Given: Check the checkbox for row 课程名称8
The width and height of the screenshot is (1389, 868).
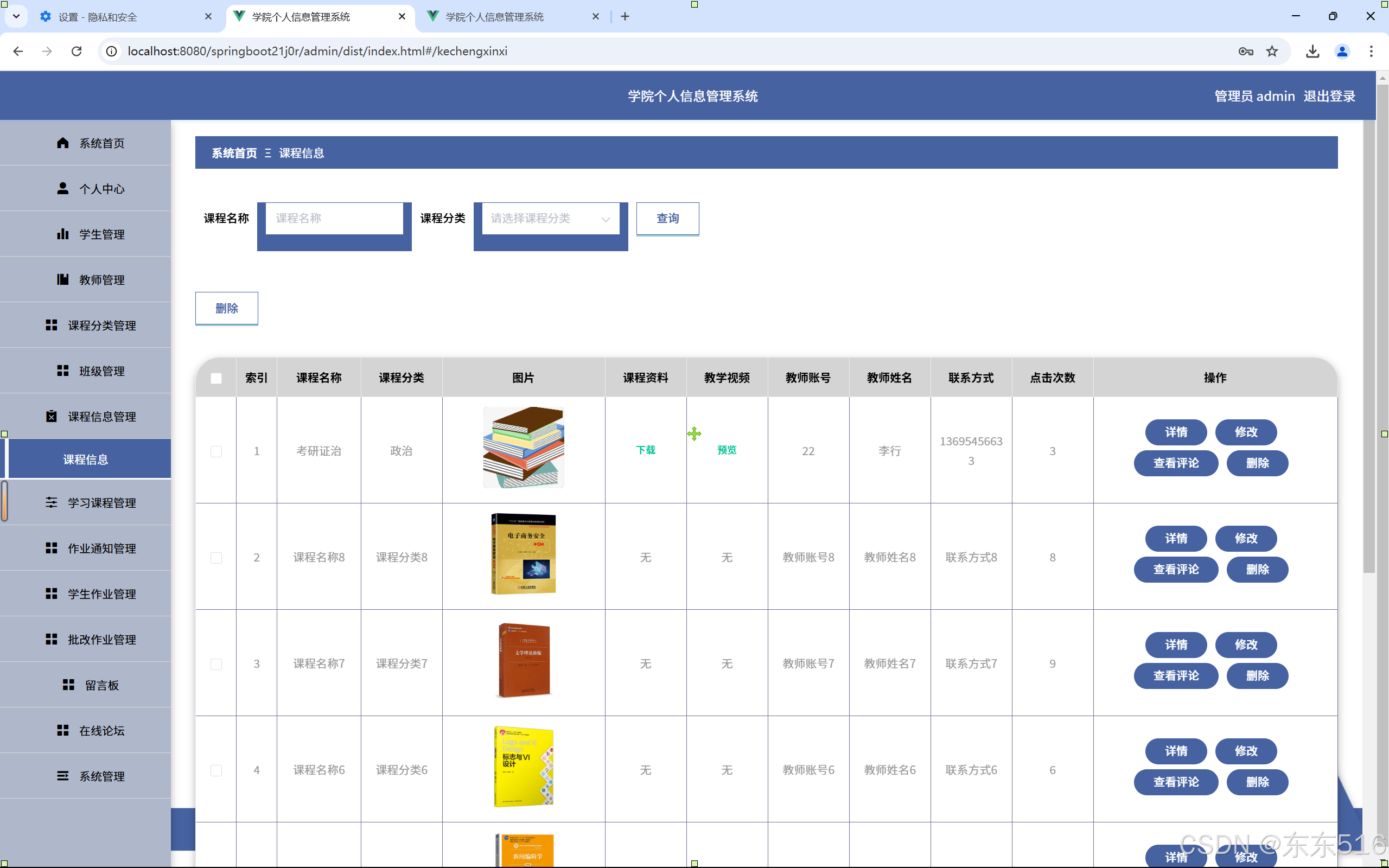Looking at the screenshot, I should click(x=216, y=558).
